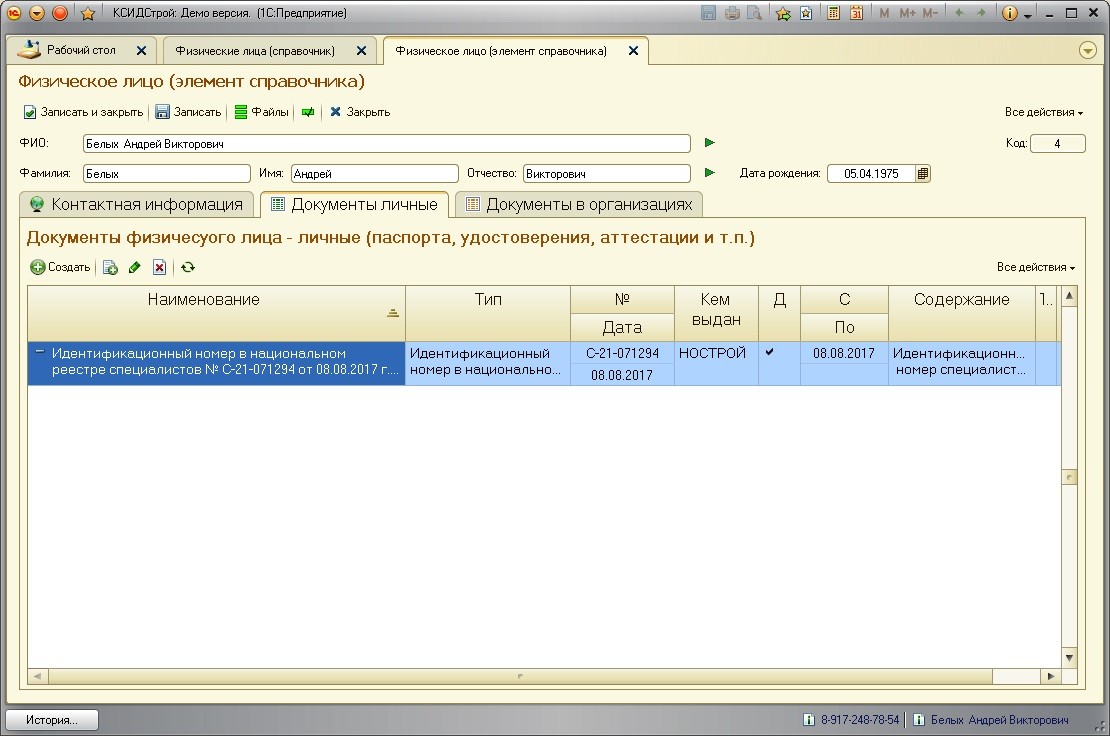Open date picker for Дата рождения
Screen dimensions: 1110x736
[922, 173]
